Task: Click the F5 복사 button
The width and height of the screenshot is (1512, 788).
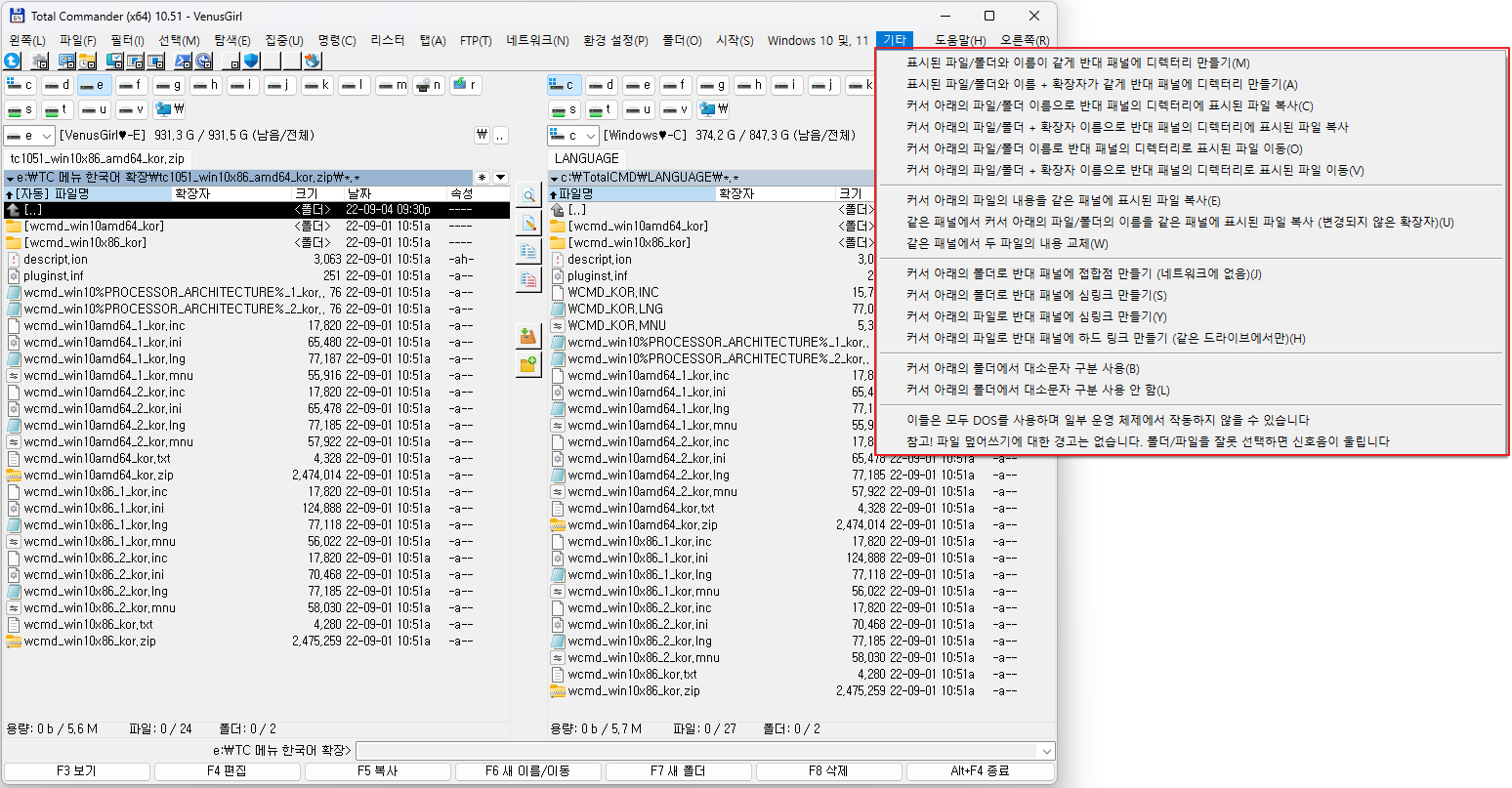Action: point(378,771)
